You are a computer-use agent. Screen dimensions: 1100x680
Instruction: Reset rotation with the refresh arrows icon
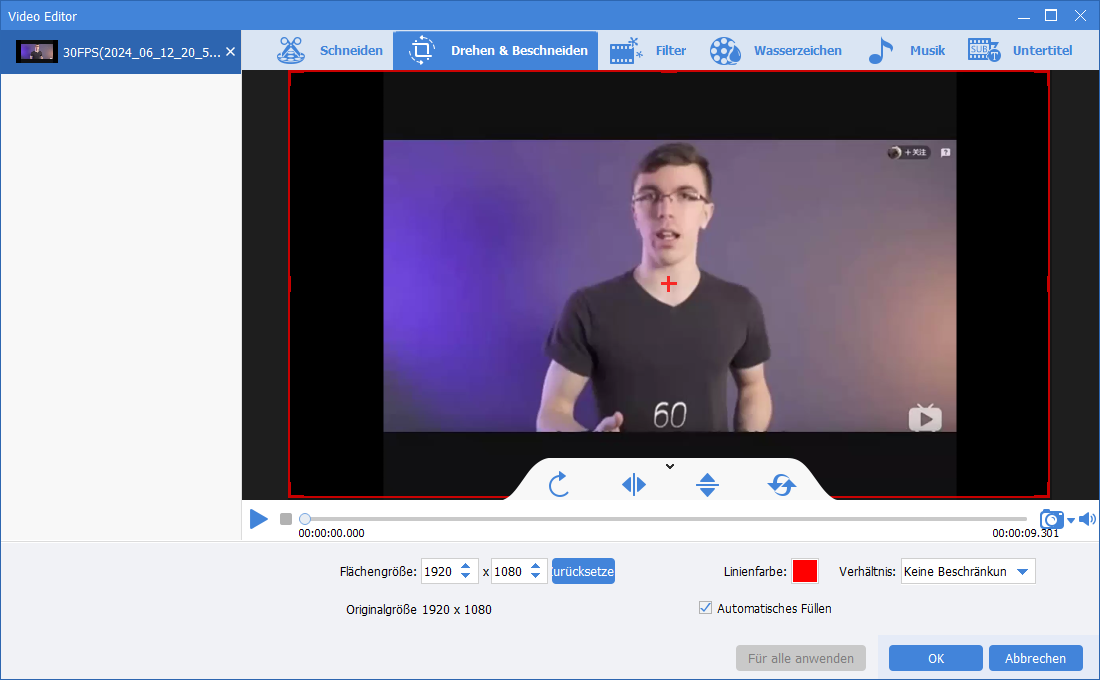pyautogui.click(x=782, y=484)
